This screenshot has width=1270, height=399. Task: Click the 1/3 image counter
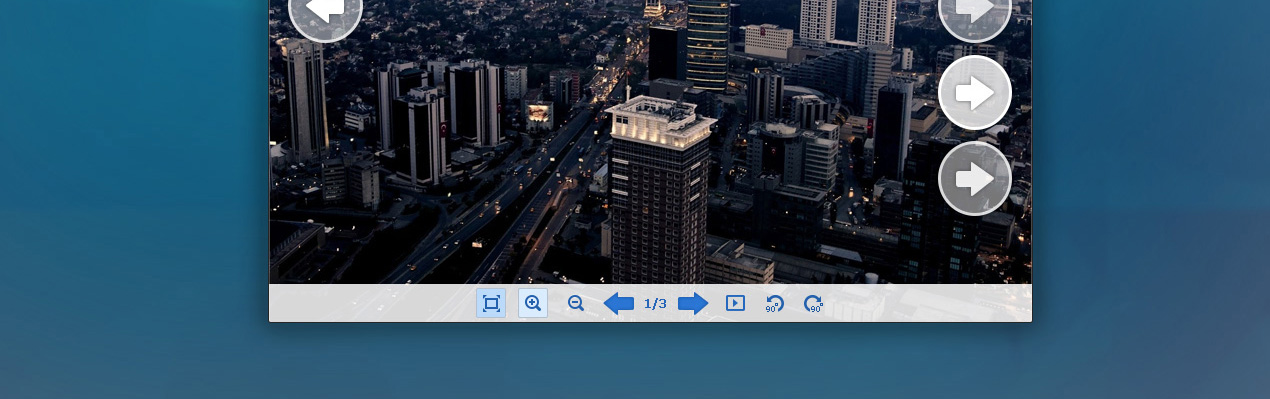pos(655,304)
